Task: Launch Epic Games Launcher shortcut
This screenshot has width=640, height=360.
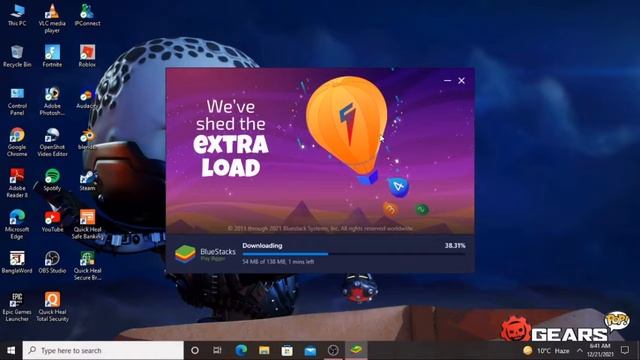Action: pyautogui.click(x=17, y=307)
